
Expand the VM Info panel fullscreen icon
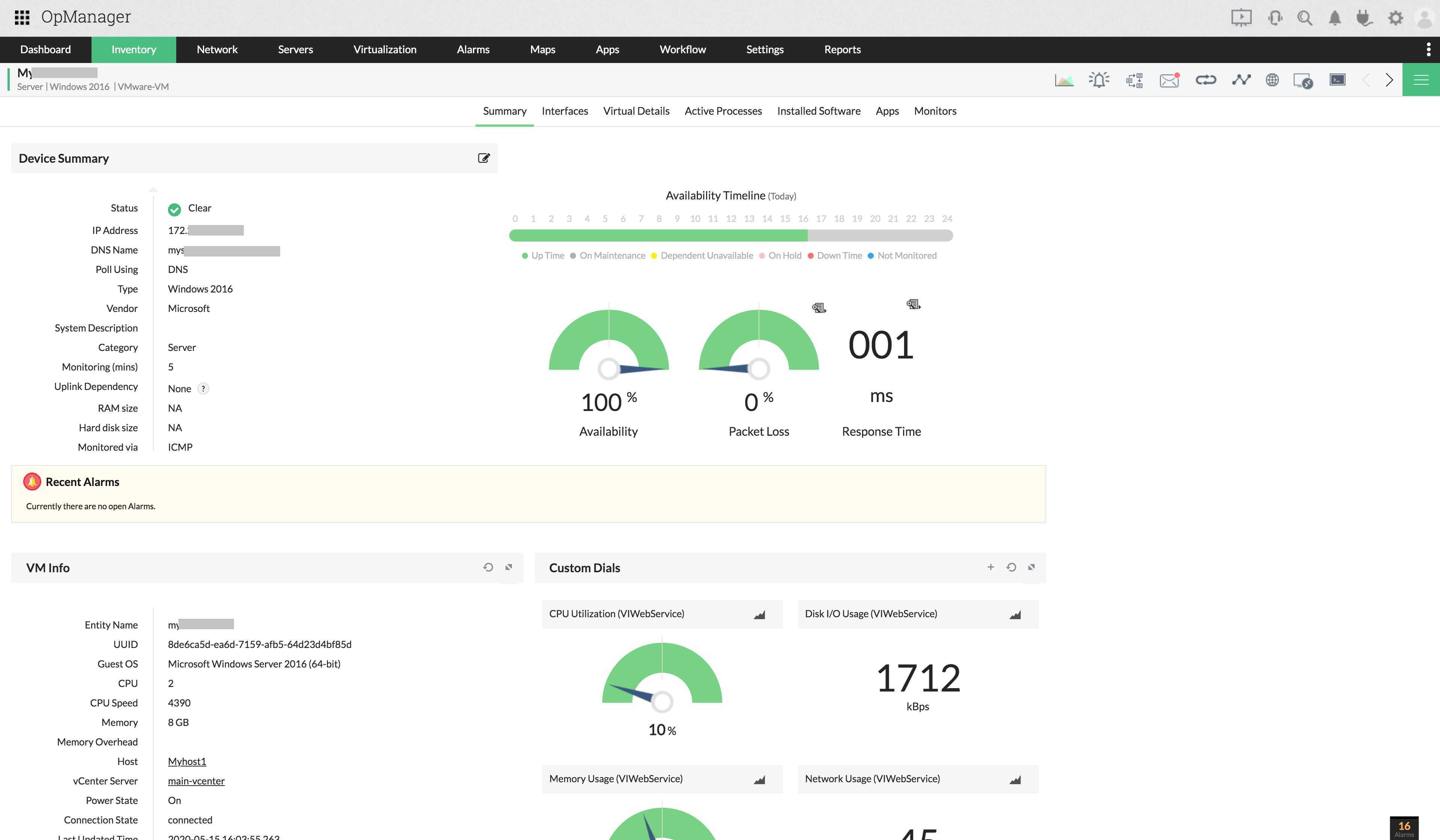click(x=509, y=567)
